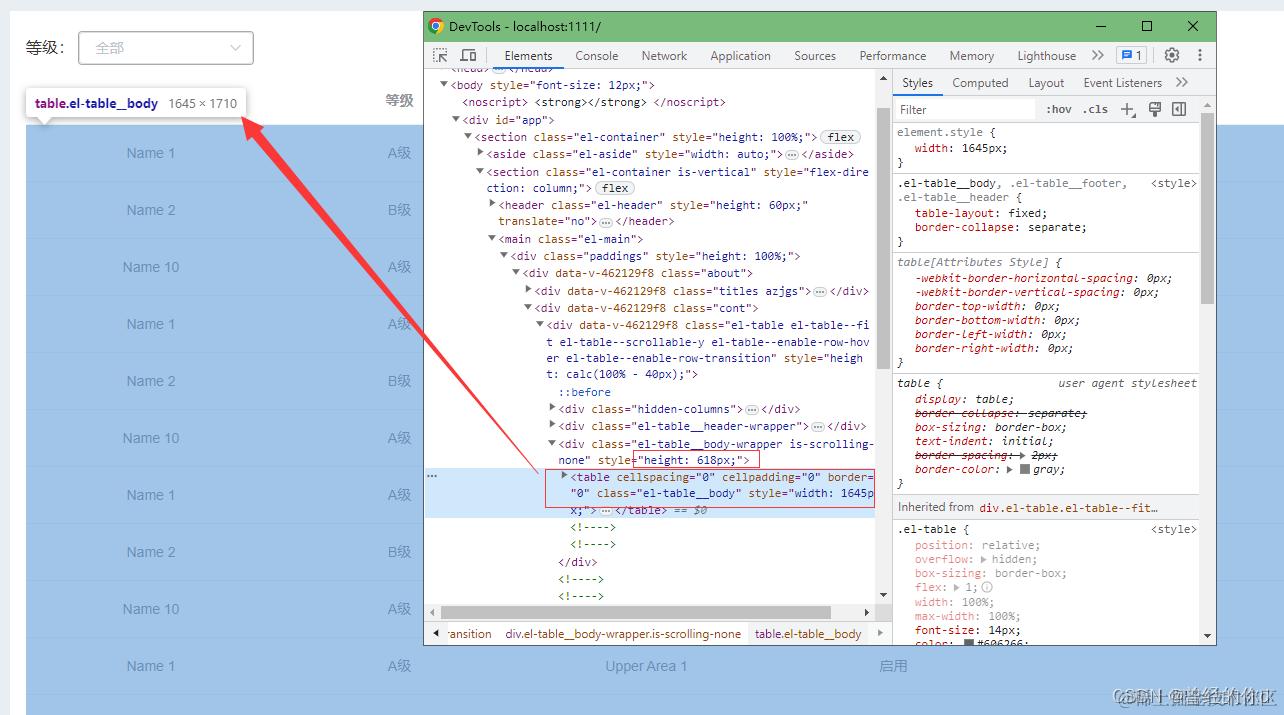
Task: Click the 启用 status cell in the page
Action: (893, 666)
